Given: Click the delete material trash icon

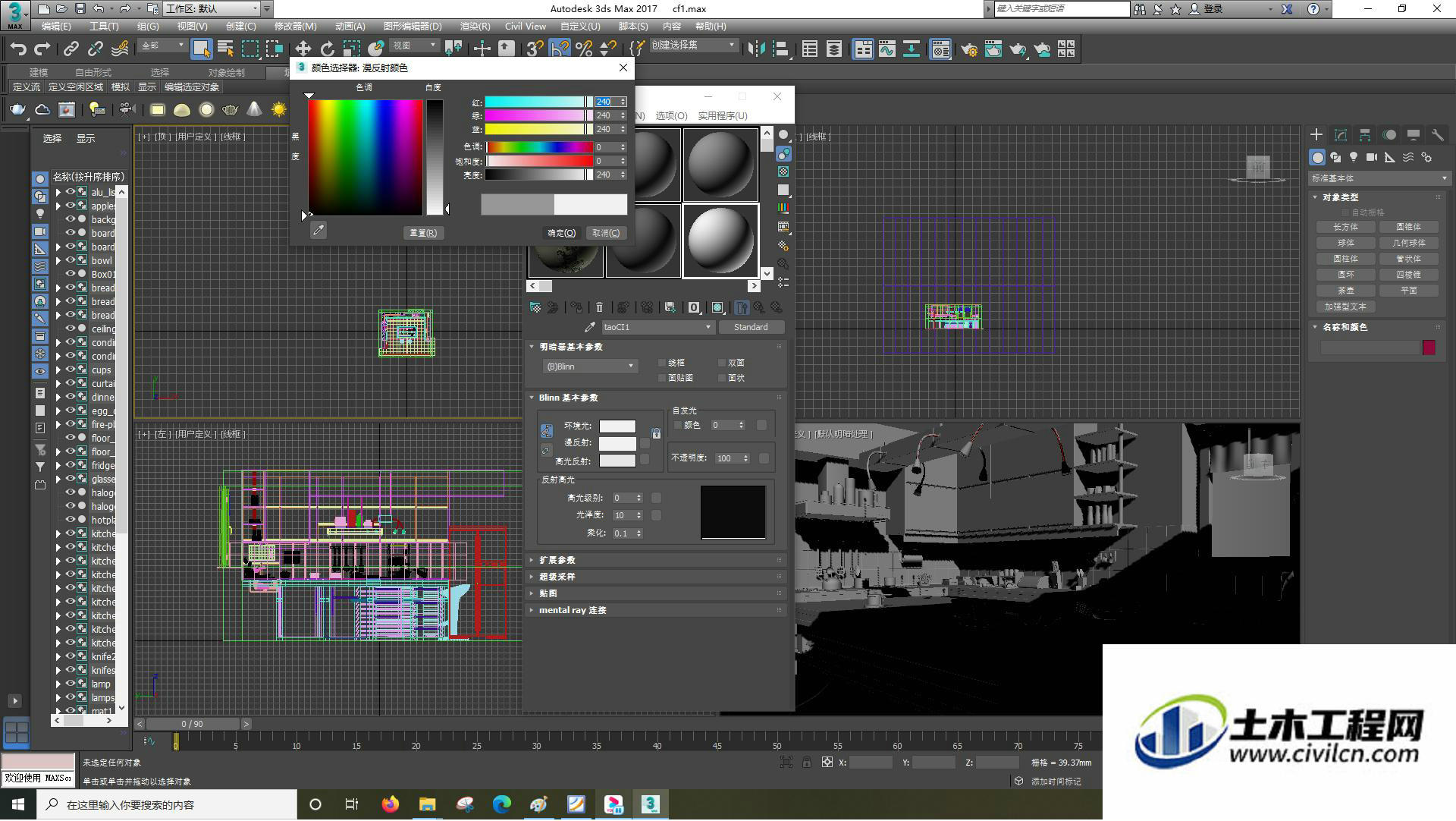Looking at the screenshot, I should pyautogui.click(x=599, y=307).
